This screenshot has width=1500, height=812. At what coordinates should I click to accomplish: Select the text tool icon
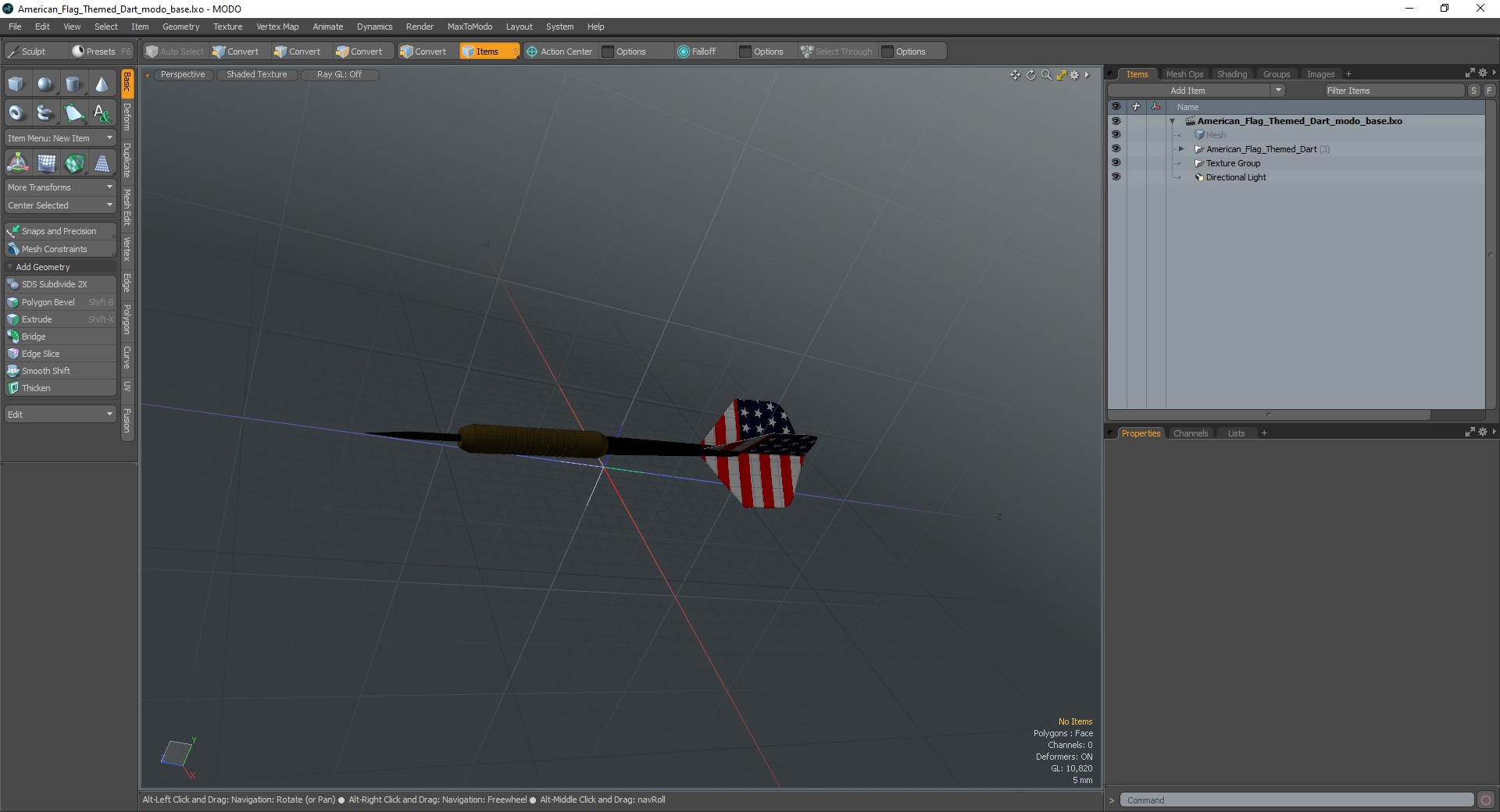coord(102,113)
